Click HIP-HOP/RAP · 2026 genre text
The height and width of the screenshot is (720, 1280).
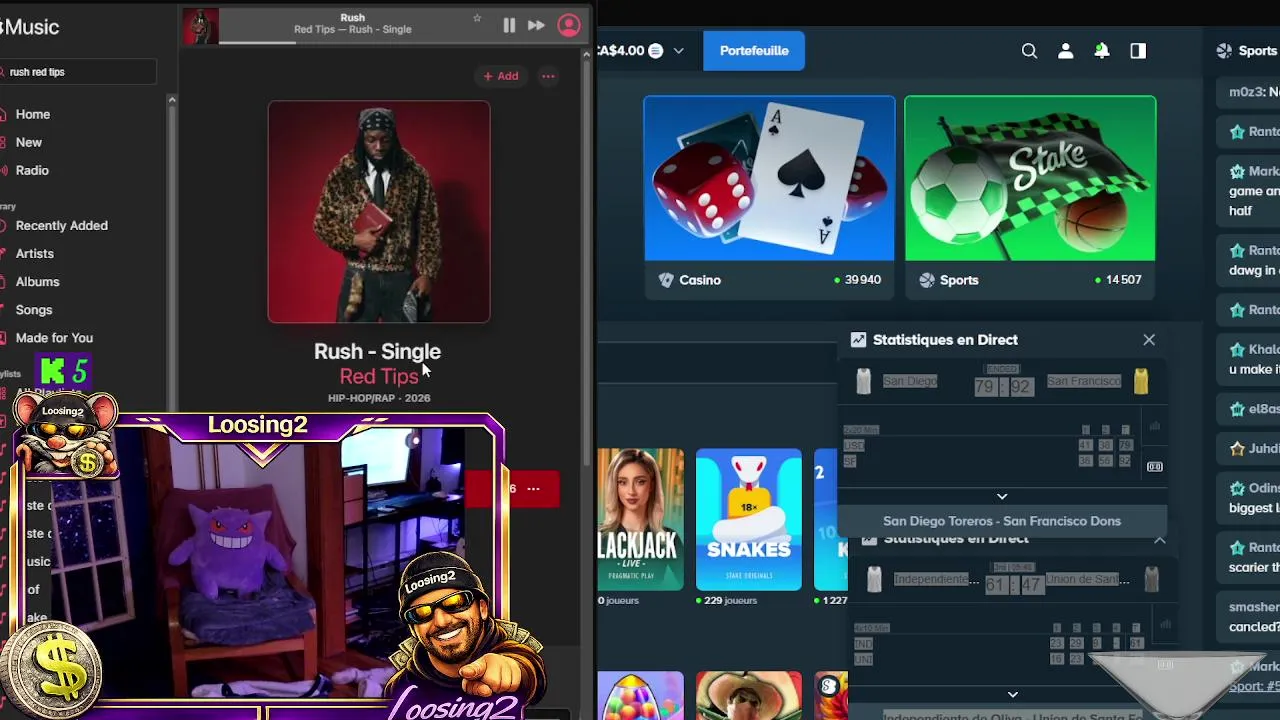pos(379,398)
